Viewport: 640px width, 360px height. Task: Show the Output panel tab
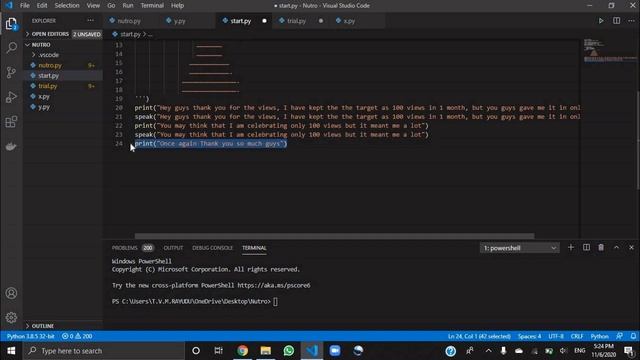pos(173,248)
